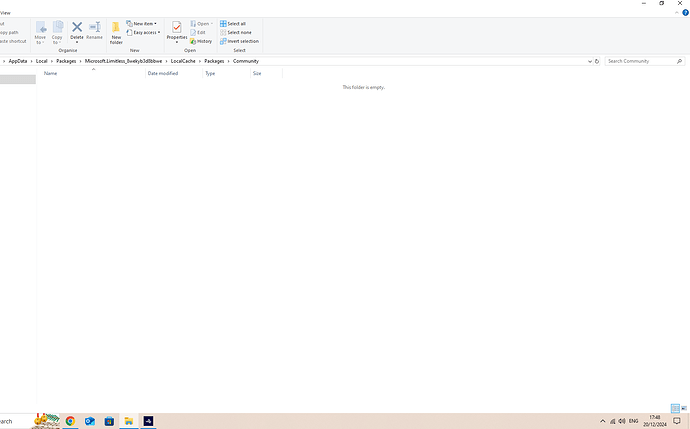690x429 pixels.
Task: Open the taskbar clock and date
Action: [x=654, y=421]
